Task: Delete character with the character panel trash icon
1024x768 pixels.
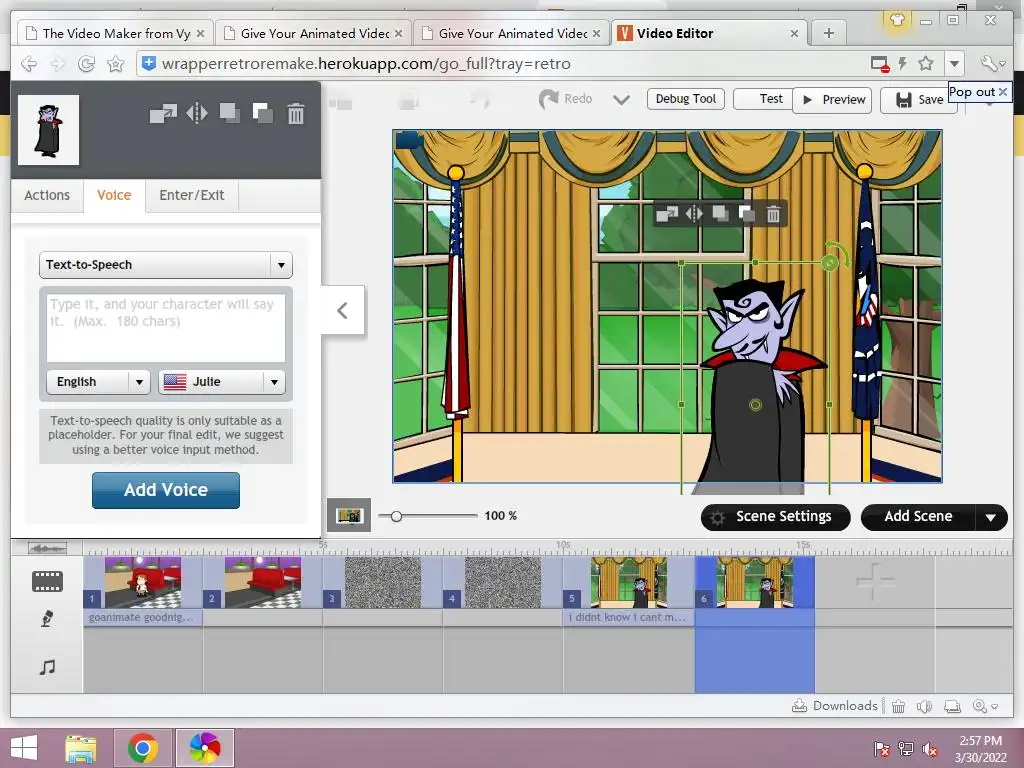Action: click(x=296, y=114)
